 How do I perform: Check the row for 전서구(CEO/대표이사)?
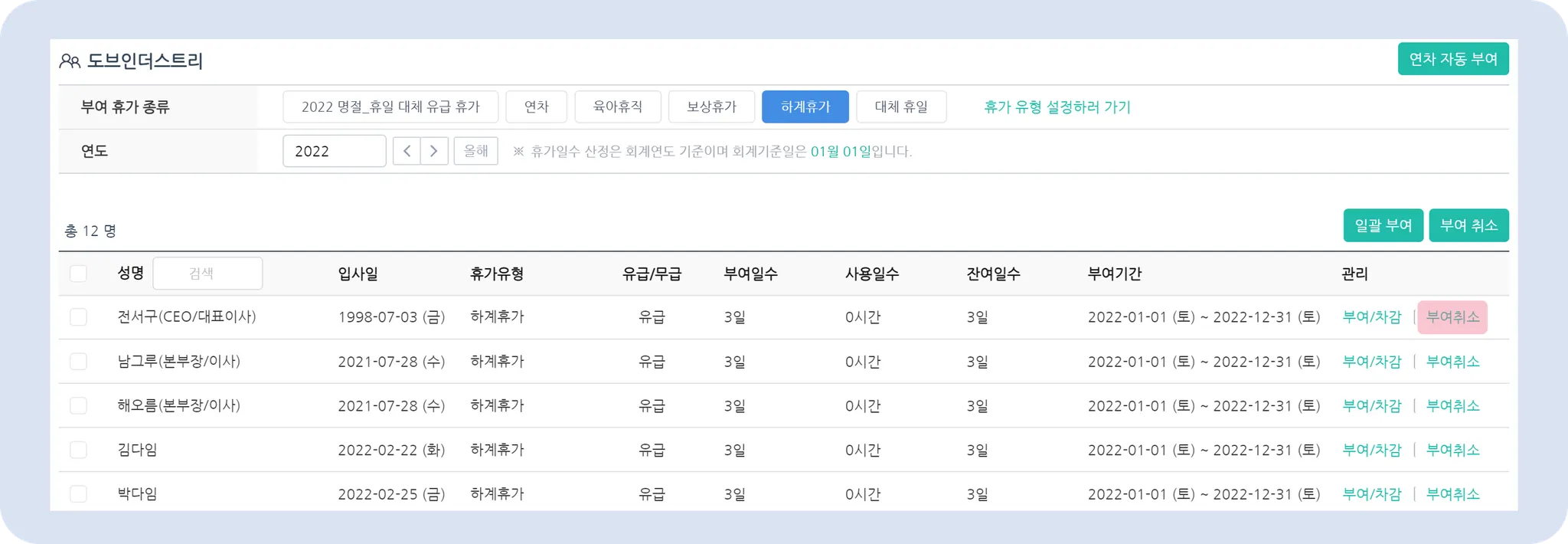point(78,317)
